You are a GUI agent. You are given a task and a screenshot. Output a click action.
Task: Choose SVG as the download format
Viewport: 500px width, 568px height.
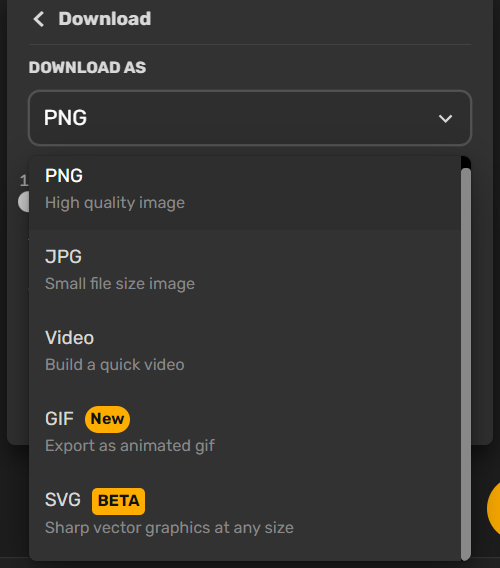click(x=245, y=514)
